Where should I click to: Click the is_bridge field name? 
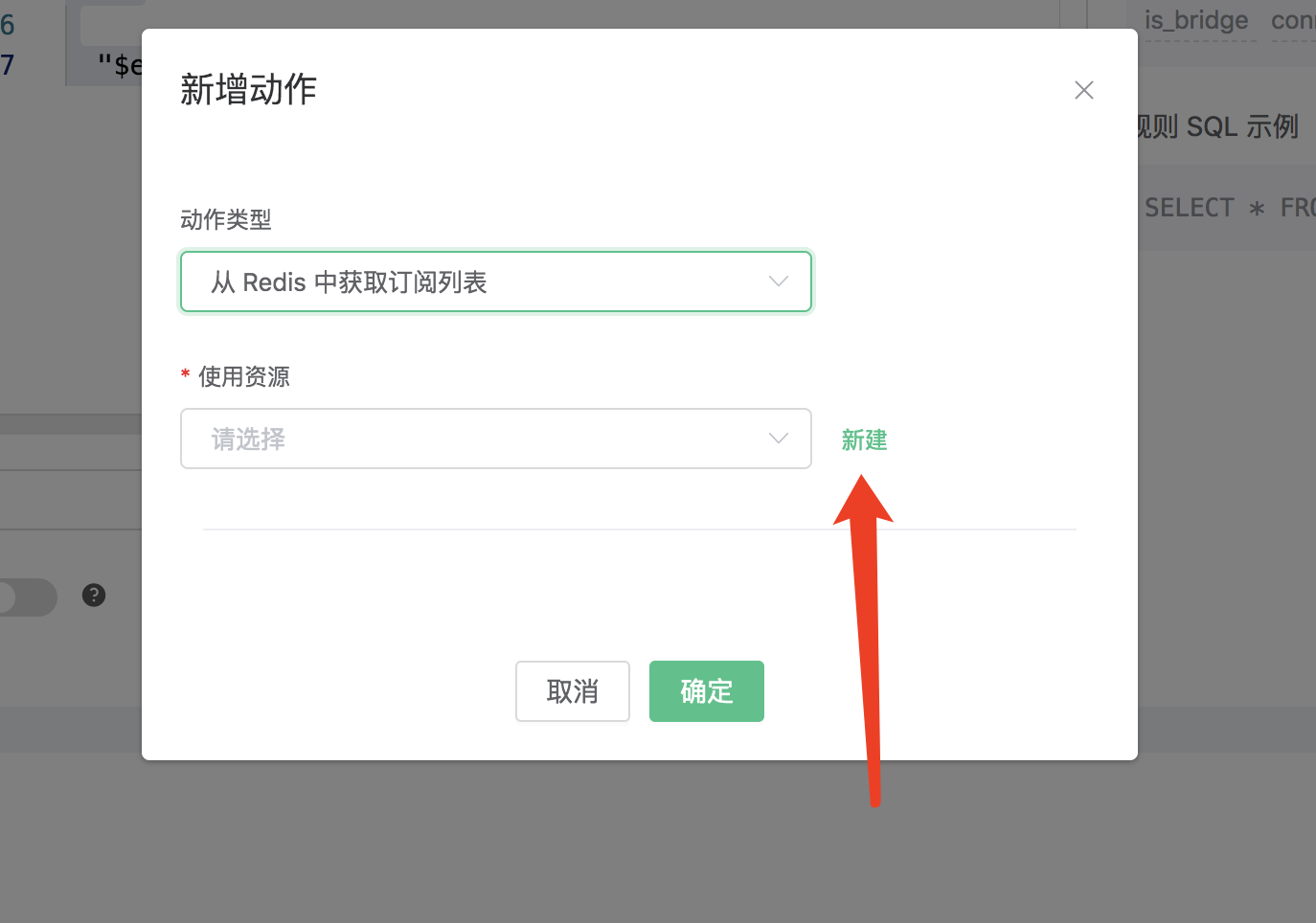tap(1196, 20)
